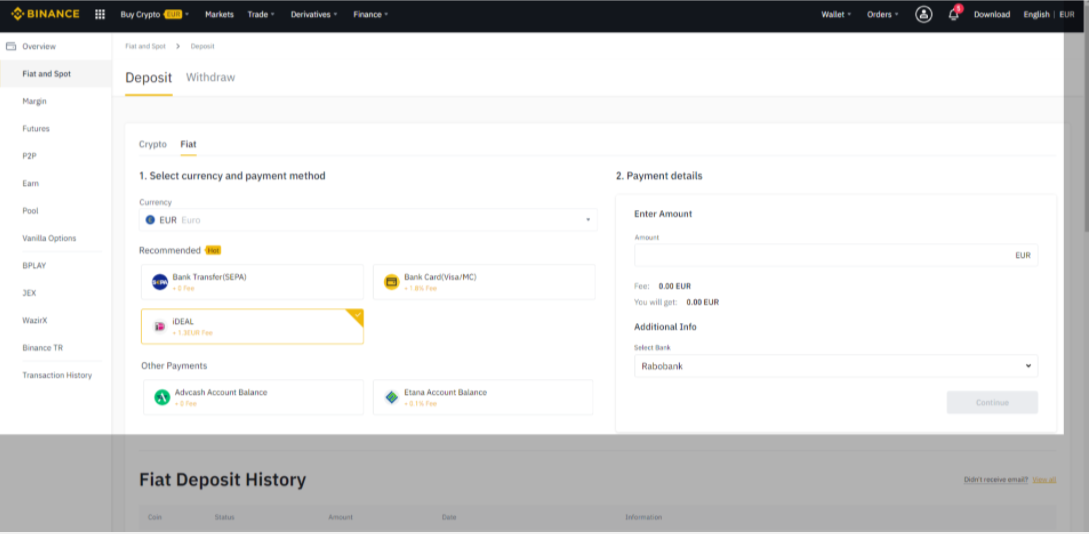Click the Bank Card Visa/MC icon
Image resolution: width=1089 pixels, height=534 pixels.
pos(392,282)
